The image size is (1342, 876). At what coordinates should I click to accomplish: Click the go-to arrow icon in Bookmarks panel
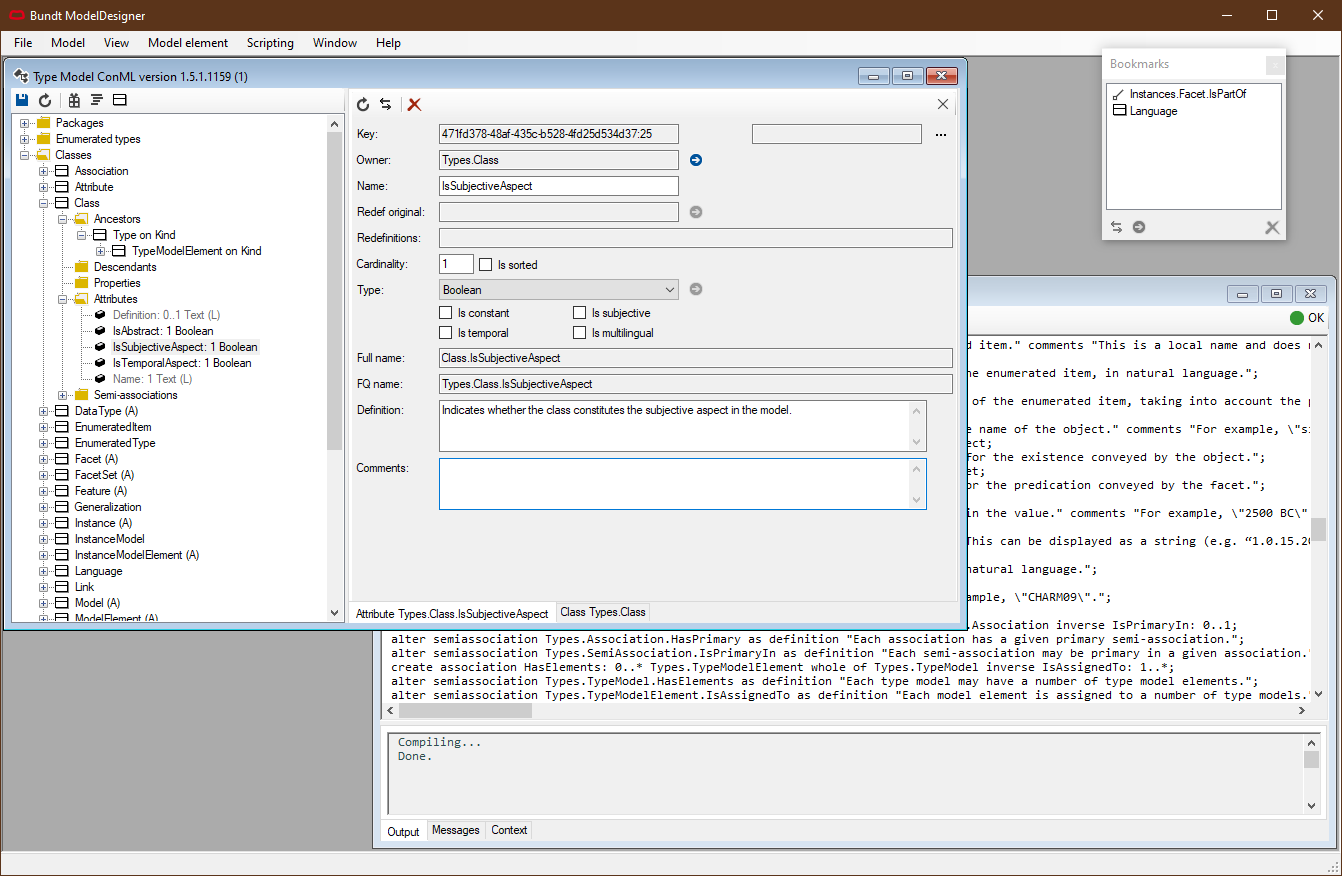1139,227
